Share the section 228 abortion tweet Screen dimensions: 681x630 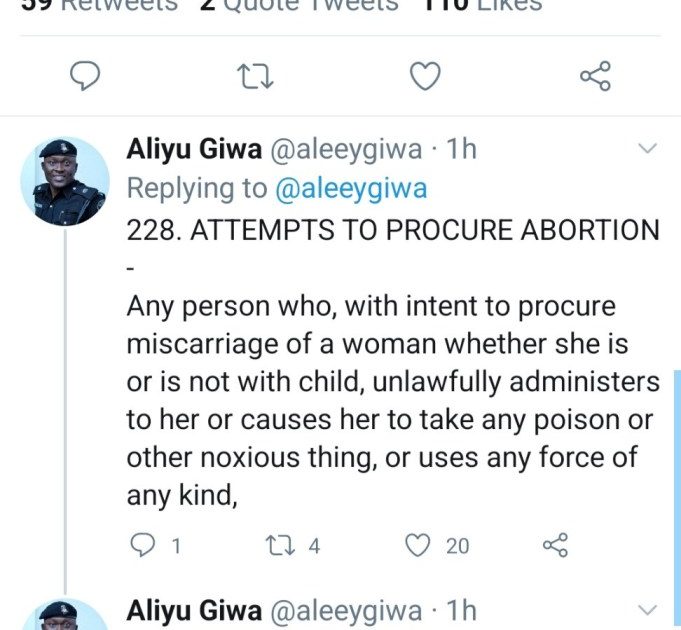(554, 545)
